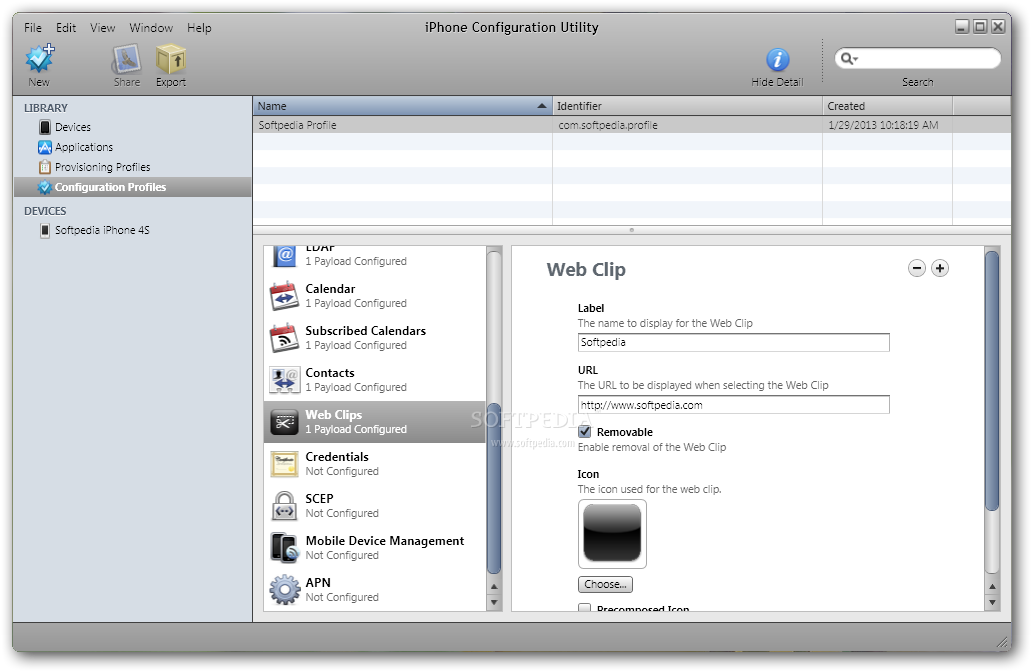Sort by the Created column header
This screenshot has height=672, width=1032.
887,106
